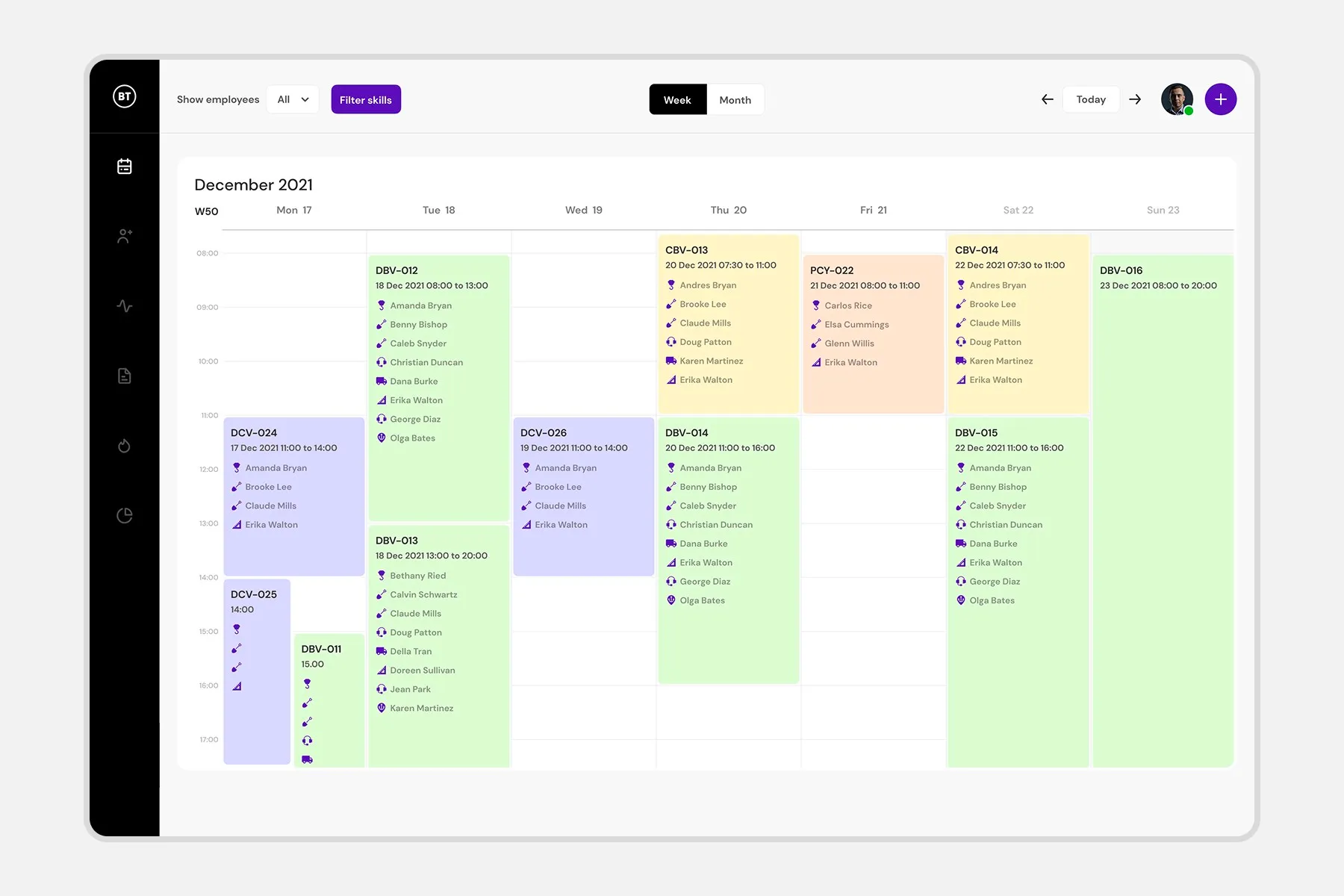Select the Wed 19 day header
Screen dimensions: 1344x896
click(584, 210)
